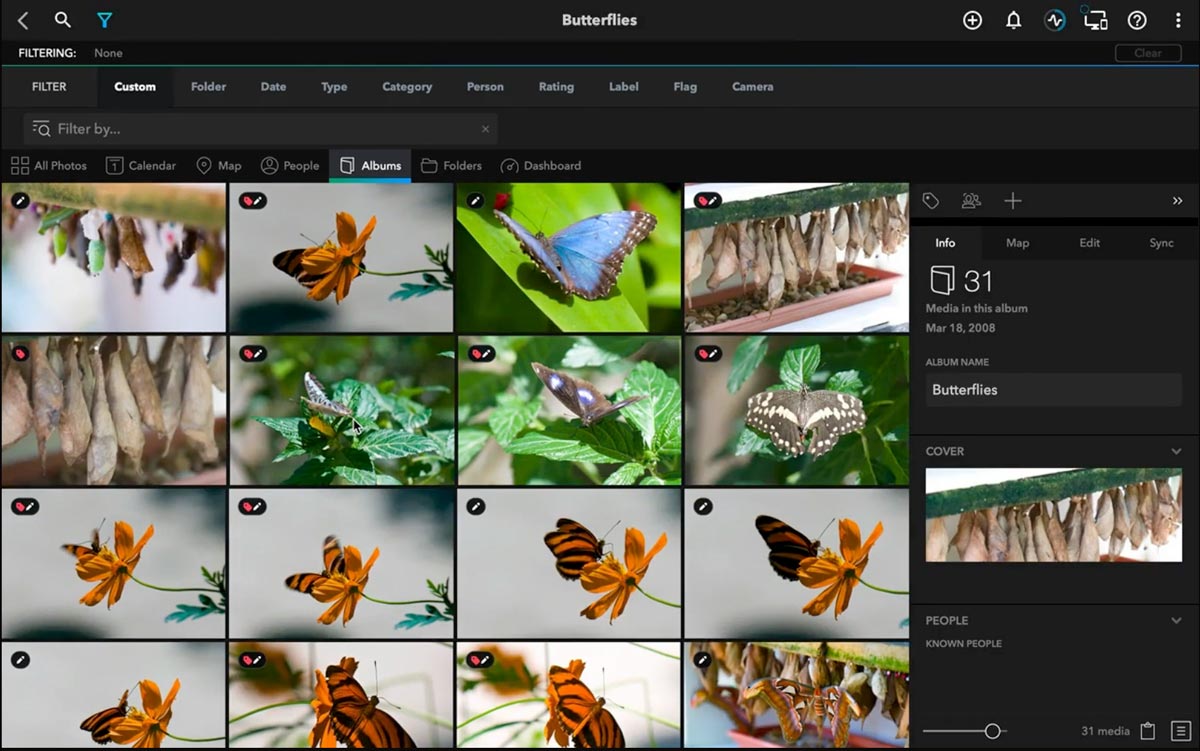The height and width of the screenshot is (751, 1200).
Task: Switch to Albums view
Action: click(x=370, y=166)
